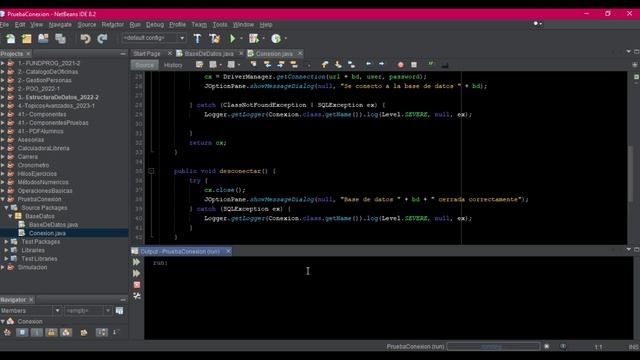Close the Output PruebaConexion tab
Viewport: 640px width, 360px height.
coord(229,251)
